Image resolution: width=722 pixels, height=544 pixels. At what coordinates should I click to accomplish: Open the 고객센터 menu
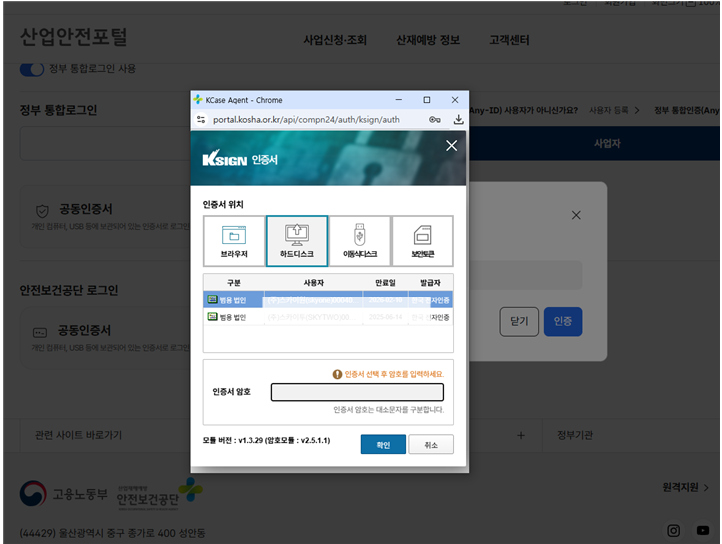(509, 40)
